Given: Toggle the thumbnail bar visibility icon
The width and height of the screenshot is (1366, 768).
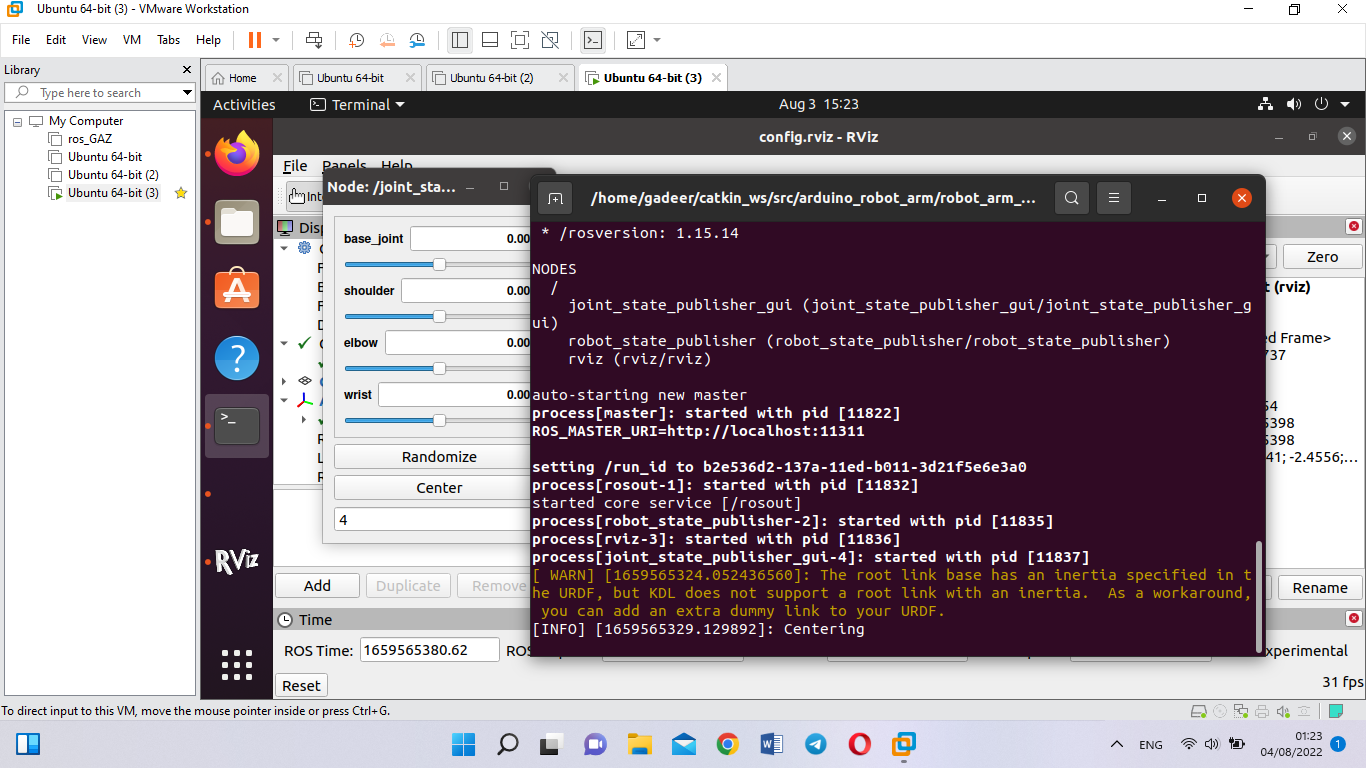Looking at the screenshot, I should (x=489, y=40).
